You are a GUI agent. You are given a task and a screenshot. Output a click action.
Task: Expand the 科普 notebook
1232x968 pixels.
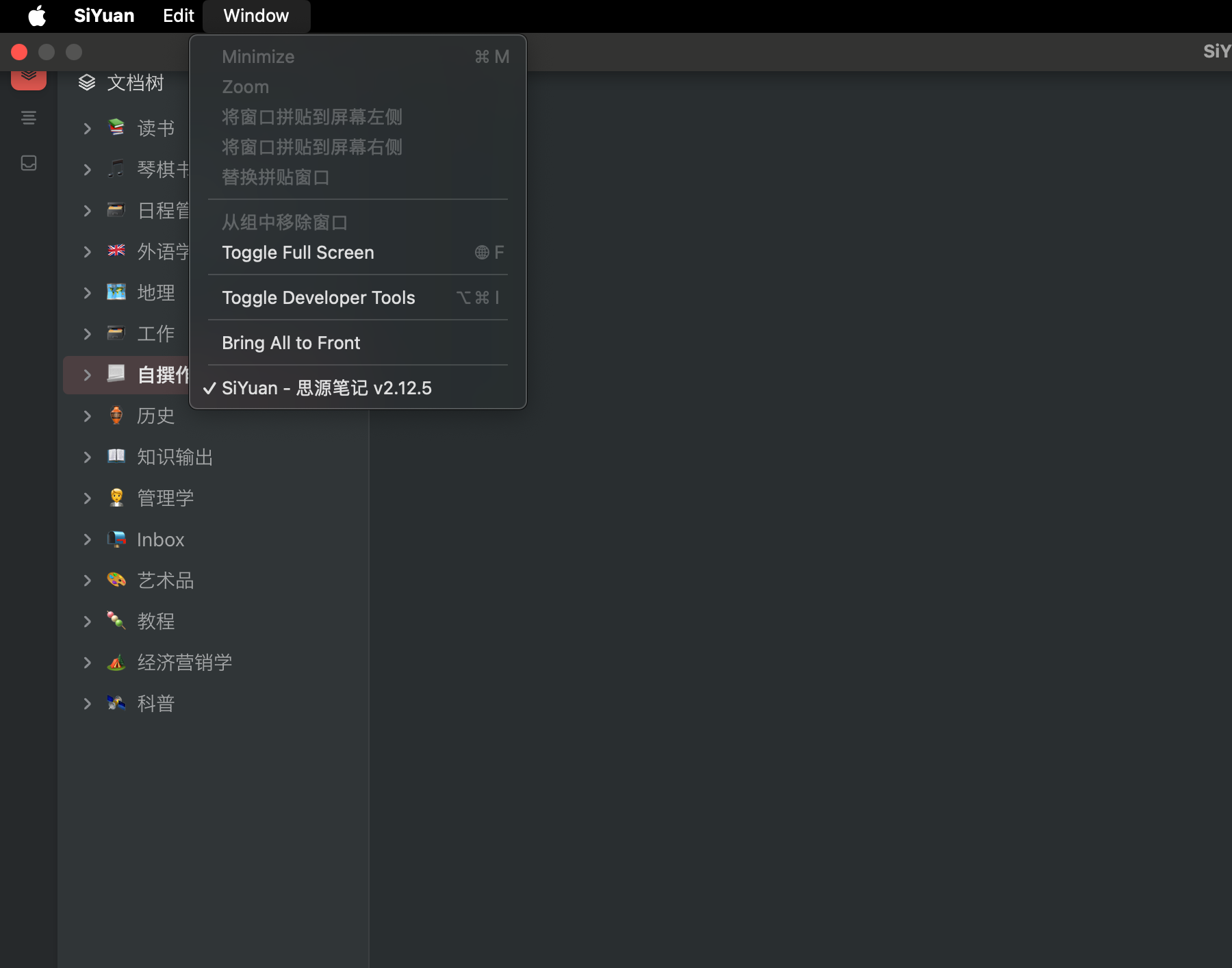point(87,704)
